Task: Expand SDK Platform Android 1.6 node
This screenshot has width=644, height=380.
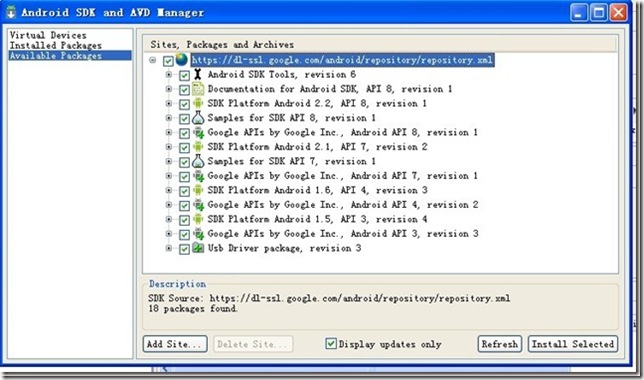Action: point(169,190)
